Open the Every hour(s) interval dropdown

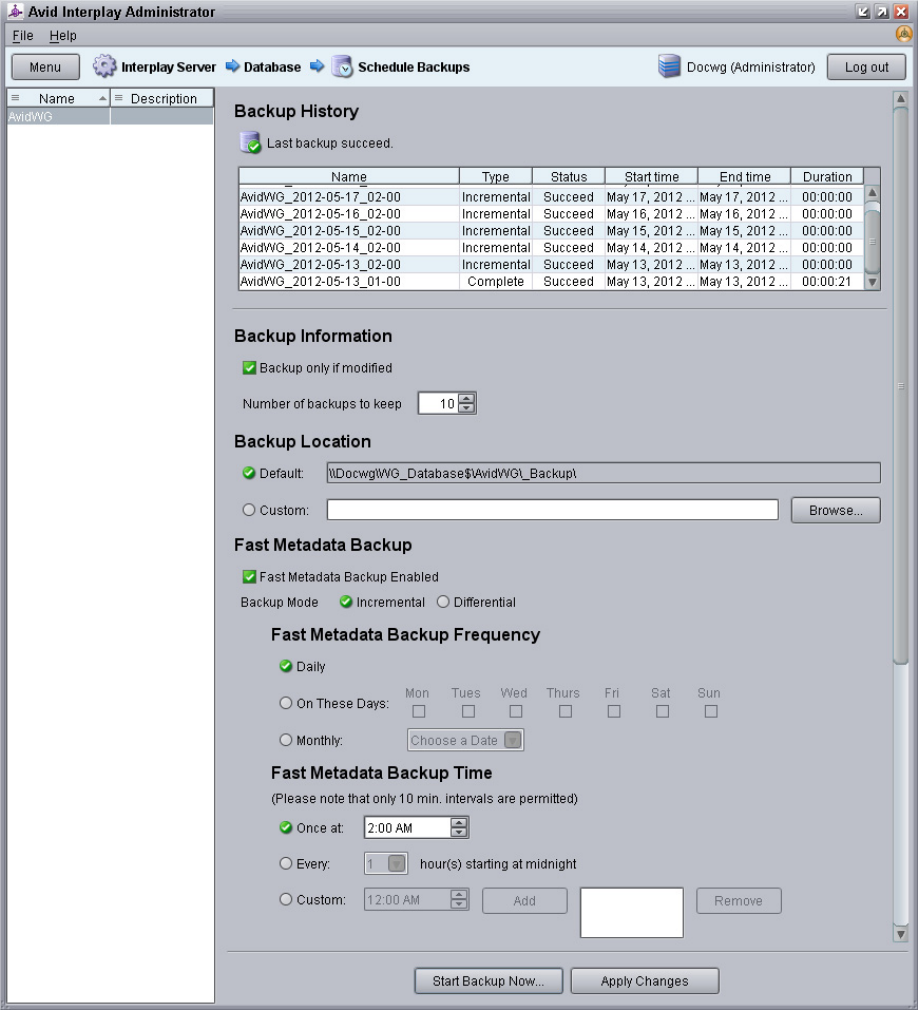397,864
